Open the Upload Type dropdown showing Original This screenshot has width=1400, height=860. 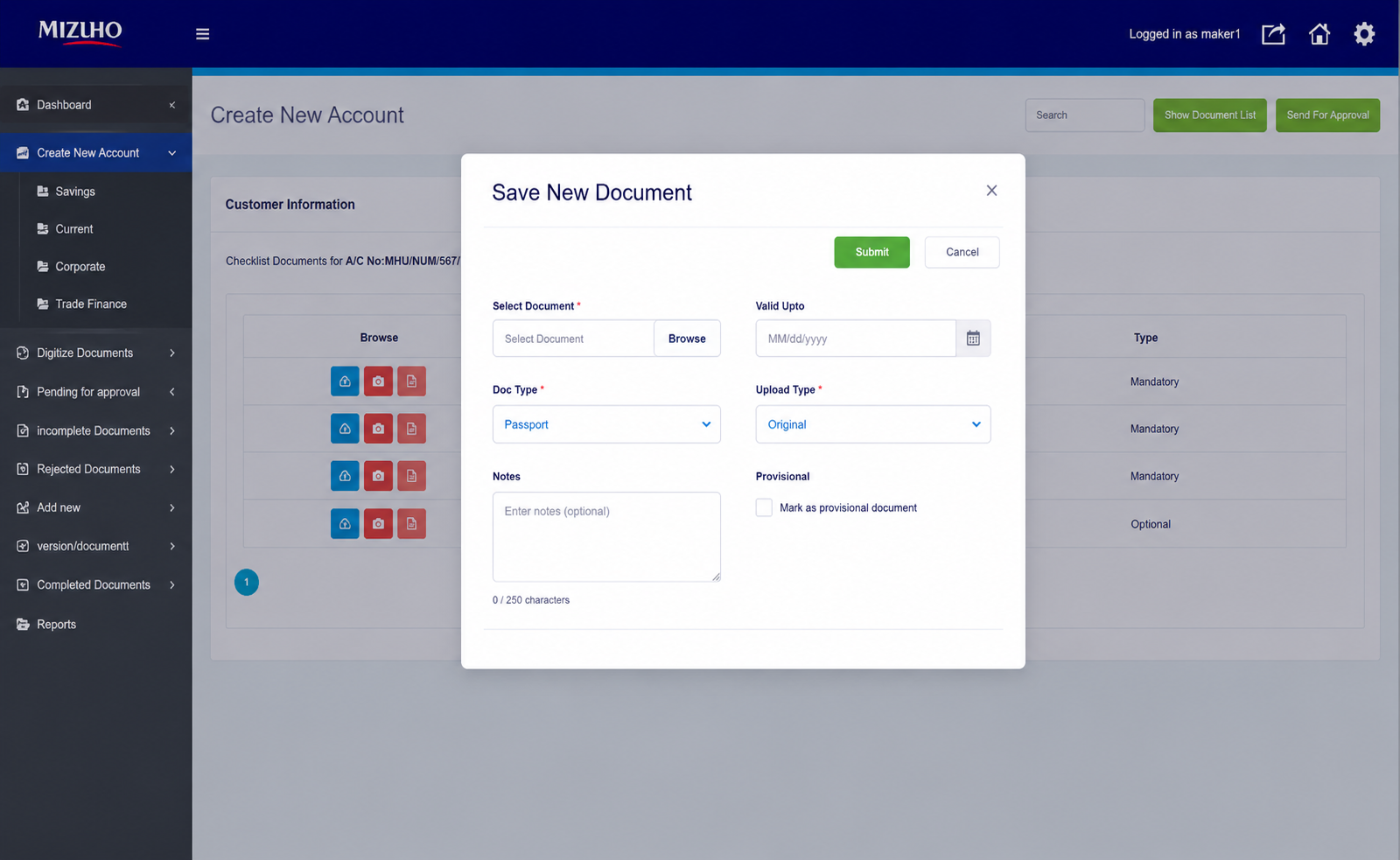point(873,424)
